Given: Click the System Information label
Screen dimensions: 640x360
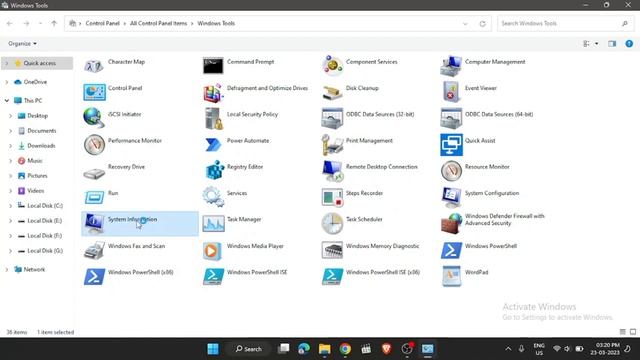Looking at the screenshot, I should 132,220.
